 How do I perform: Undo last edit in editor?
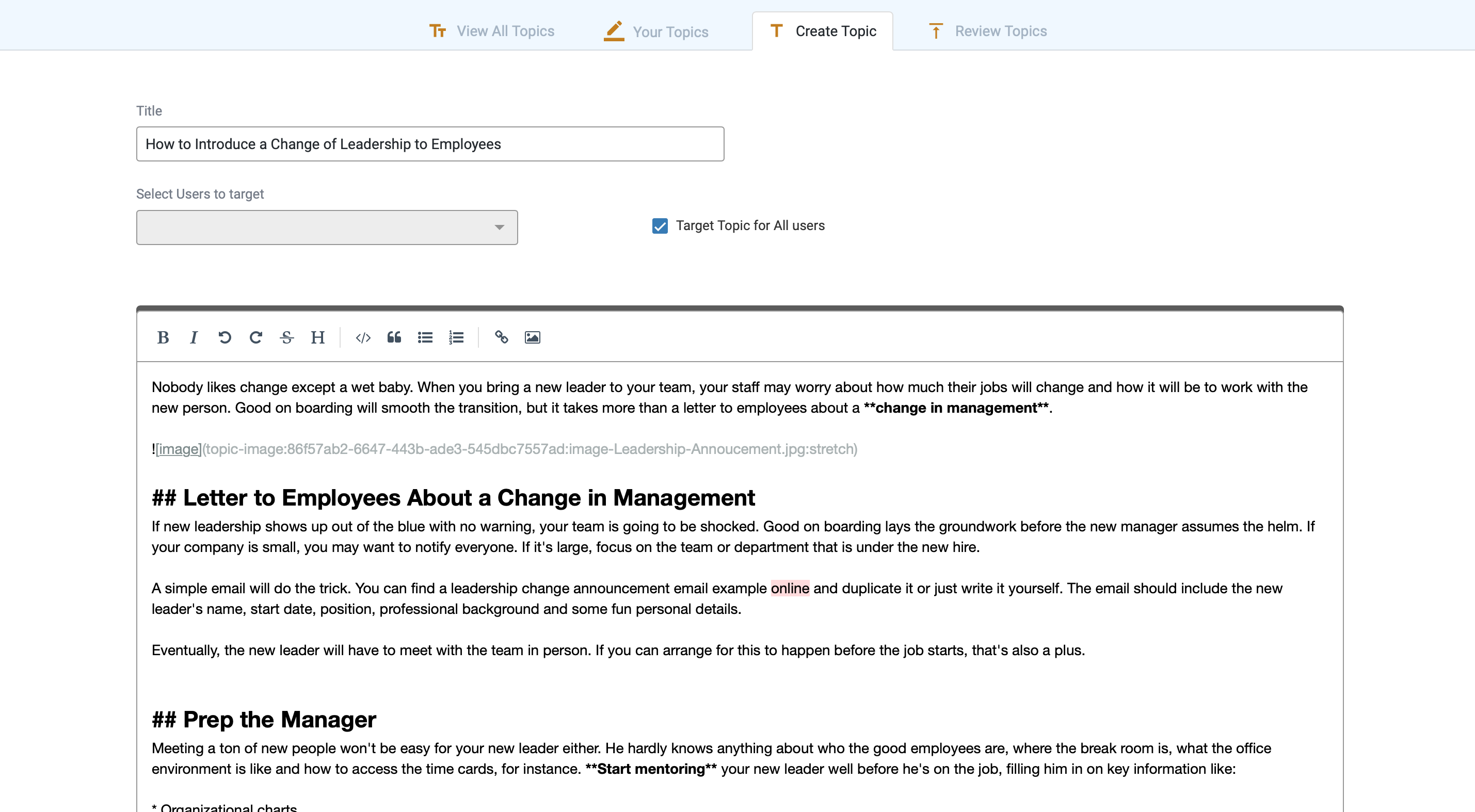click(225, 337)
